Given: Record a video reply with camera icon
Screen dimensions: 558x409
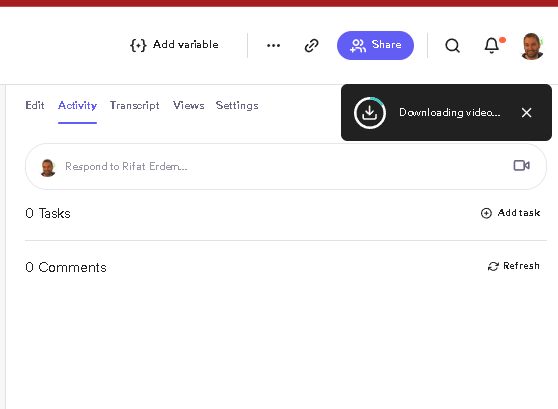Looking at the screenshot, I should 521,166.
